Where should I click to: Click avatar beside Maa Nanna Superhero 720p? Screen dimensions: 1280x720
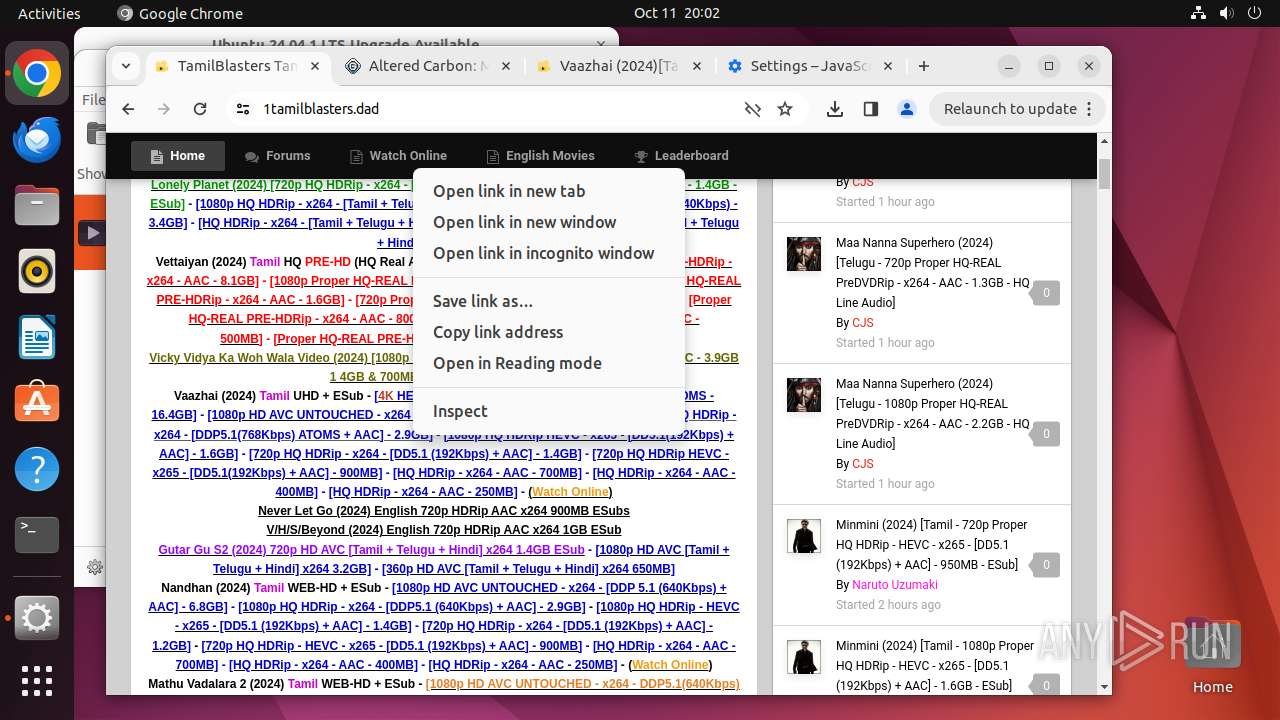pos(804,254)
